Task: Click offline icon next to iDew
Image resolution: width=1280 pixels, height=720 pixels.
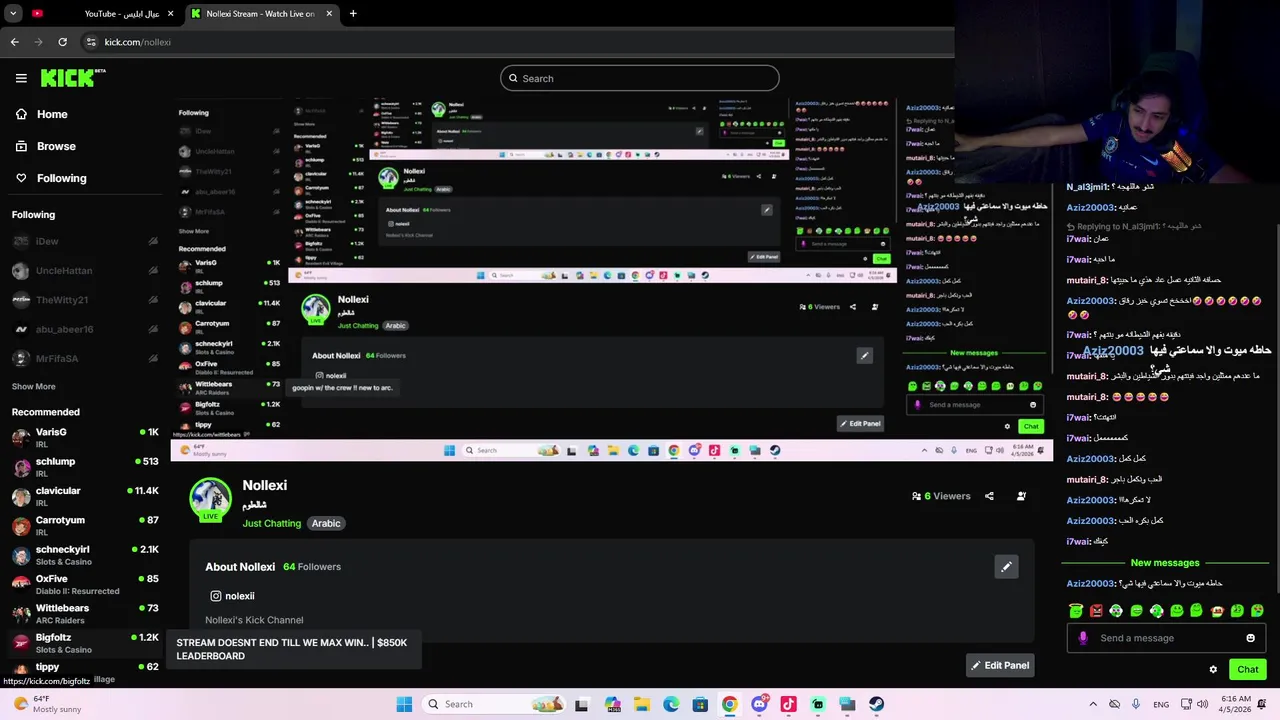Action: pyautogui.click(x=153, y=241)
